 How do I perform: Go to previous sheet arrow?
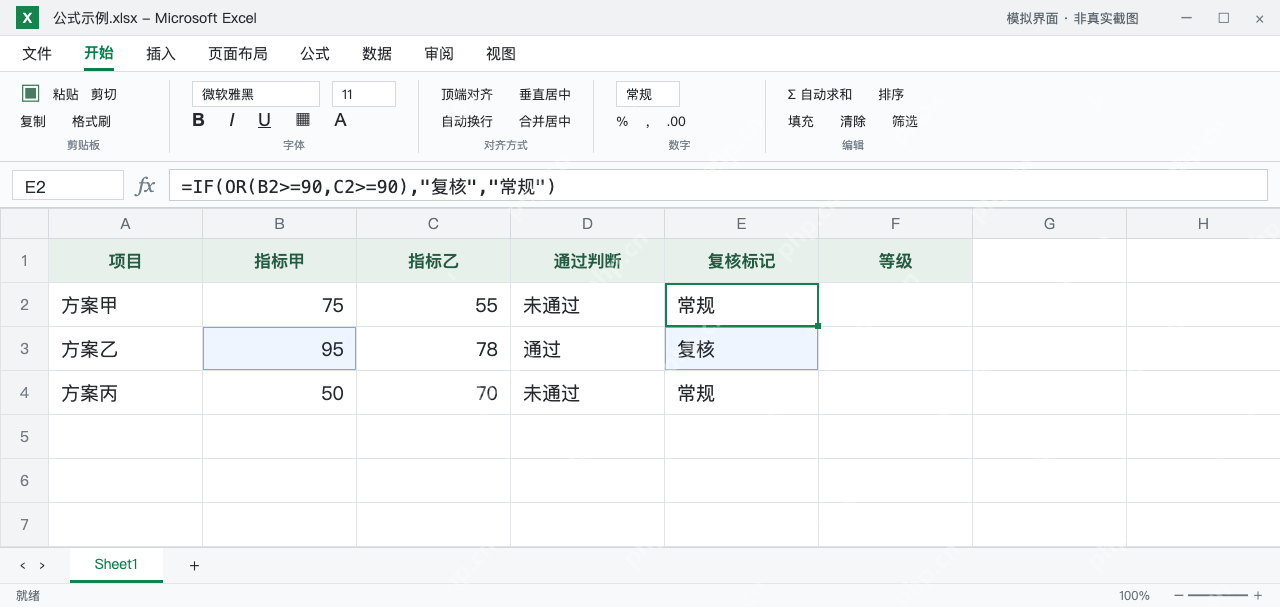coord(23,566)
